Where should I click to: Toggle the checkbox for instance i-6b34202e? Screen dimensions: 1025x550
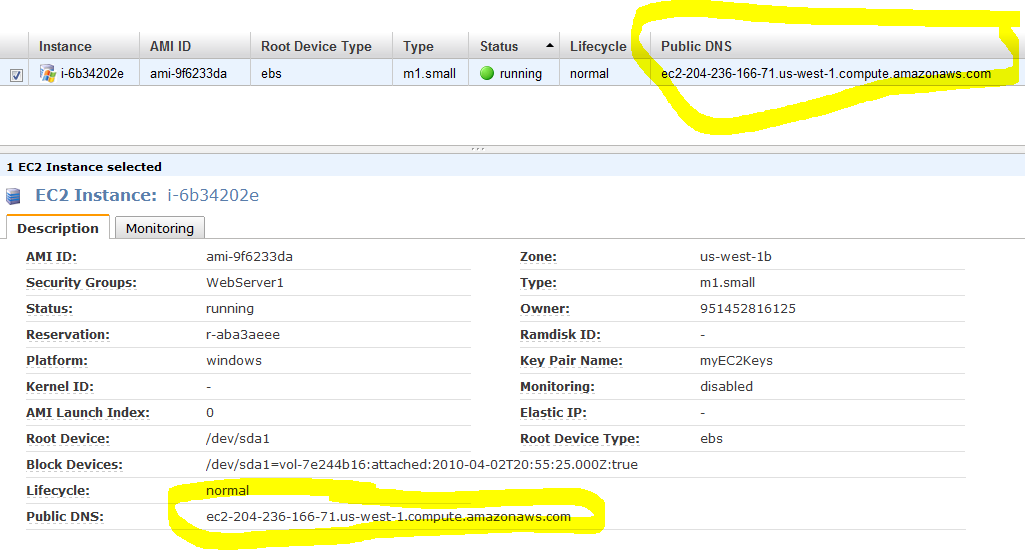16,75
